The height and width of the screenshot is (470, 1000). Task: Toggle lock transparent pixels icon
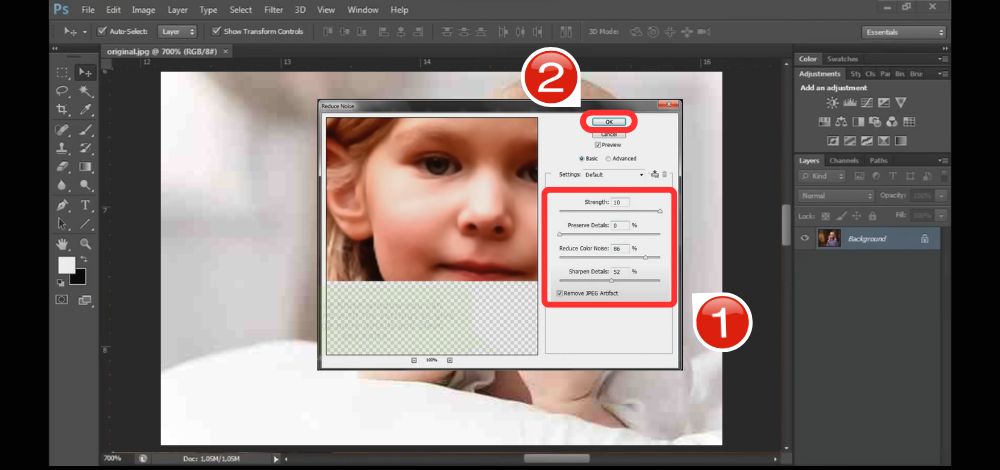coord(827,216)
